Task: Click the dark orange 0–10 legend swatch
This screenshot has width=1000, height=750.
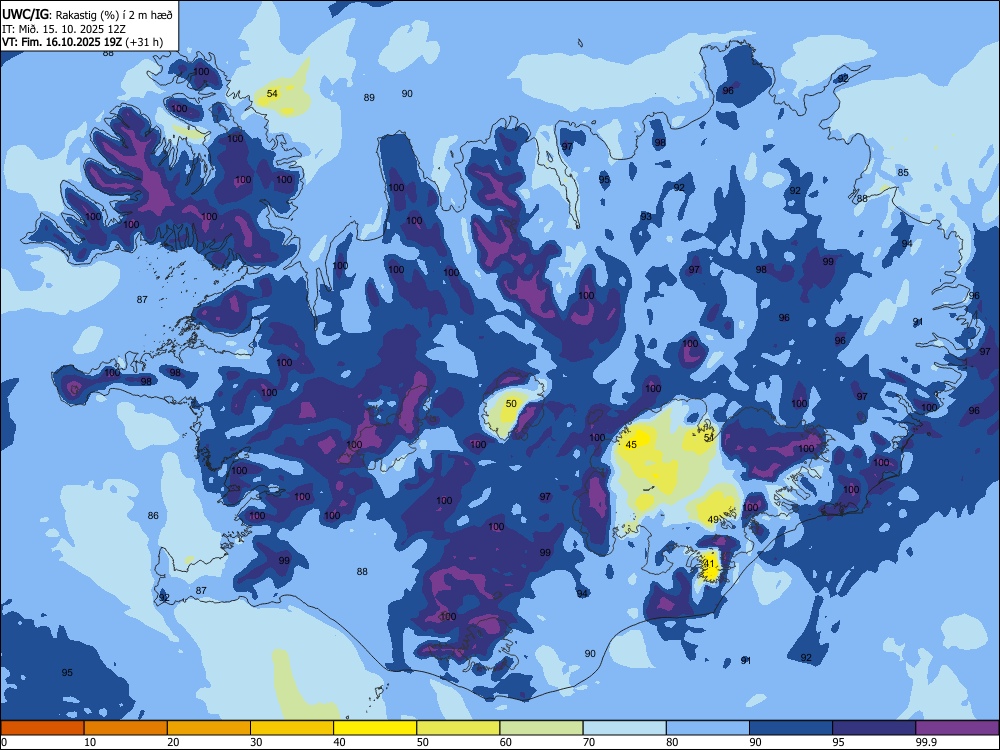Action: point(42,728)
